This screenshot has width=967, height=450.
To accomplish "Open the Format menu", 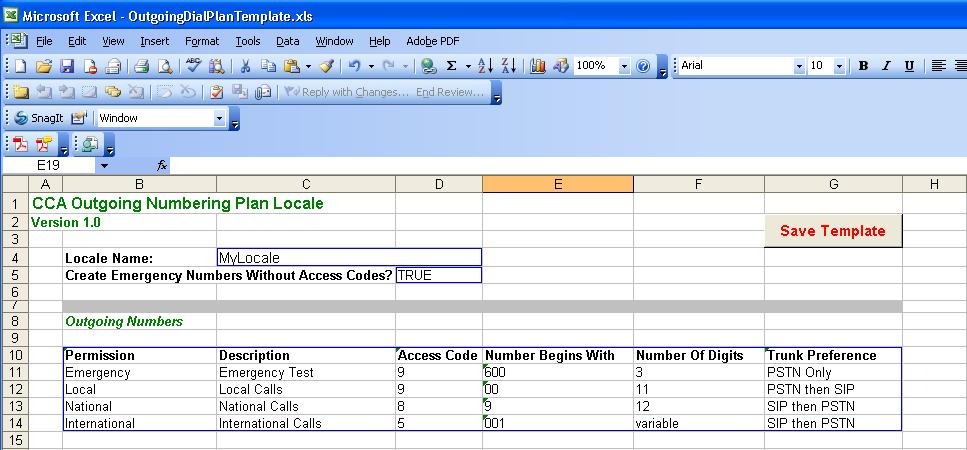I will point(202,41).
